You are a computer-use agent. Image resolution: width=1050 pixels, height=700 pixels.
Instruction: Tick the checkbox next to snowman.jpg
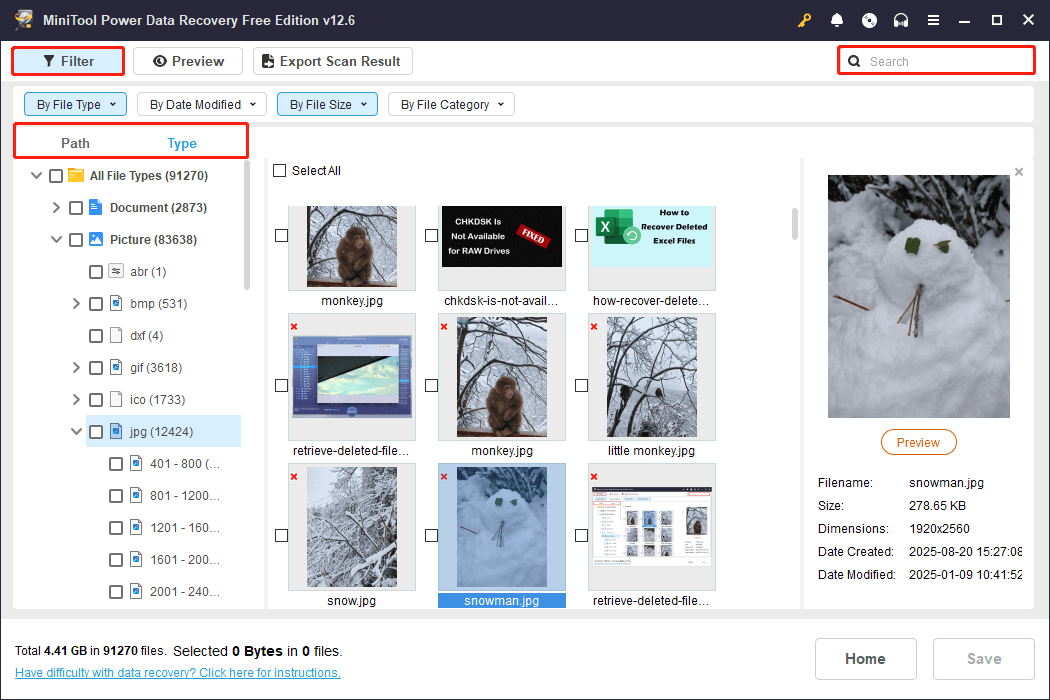431,535
